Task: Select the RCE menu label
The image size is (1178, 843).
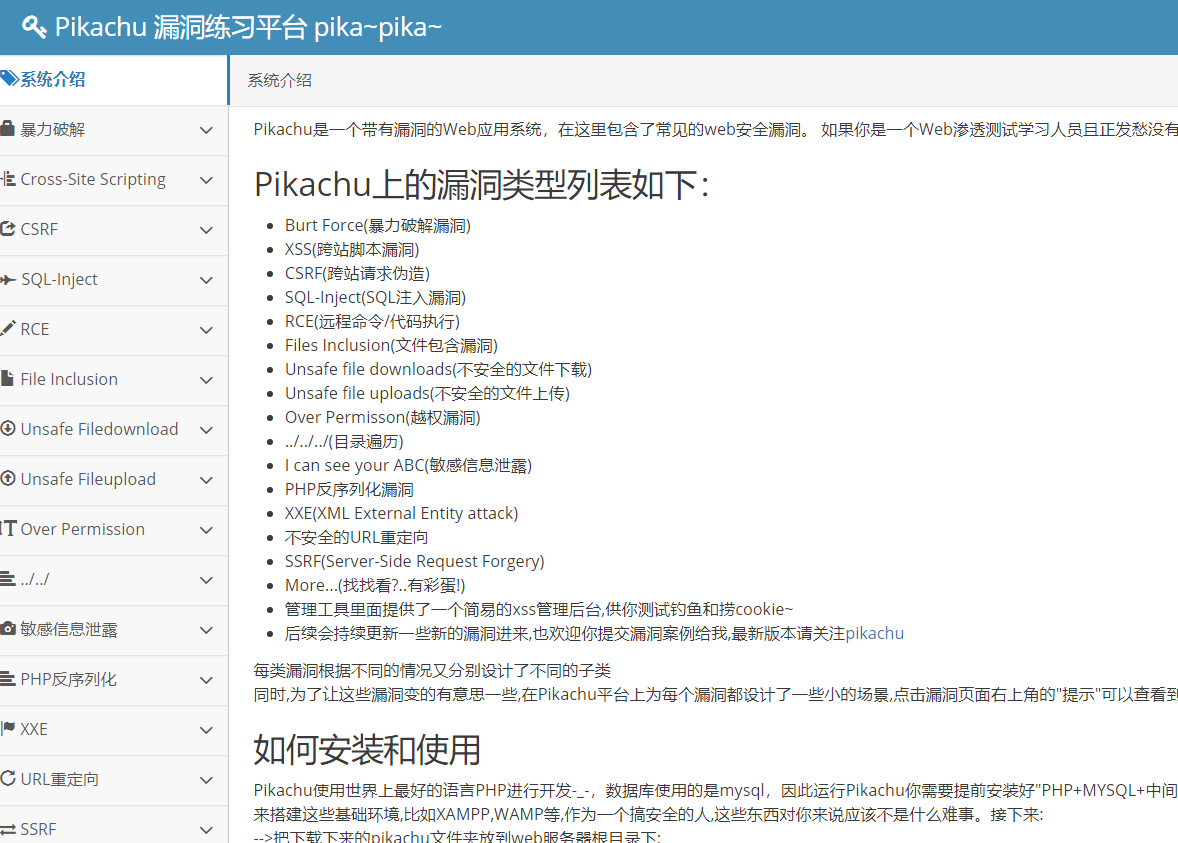Action: tap(35, 329)
